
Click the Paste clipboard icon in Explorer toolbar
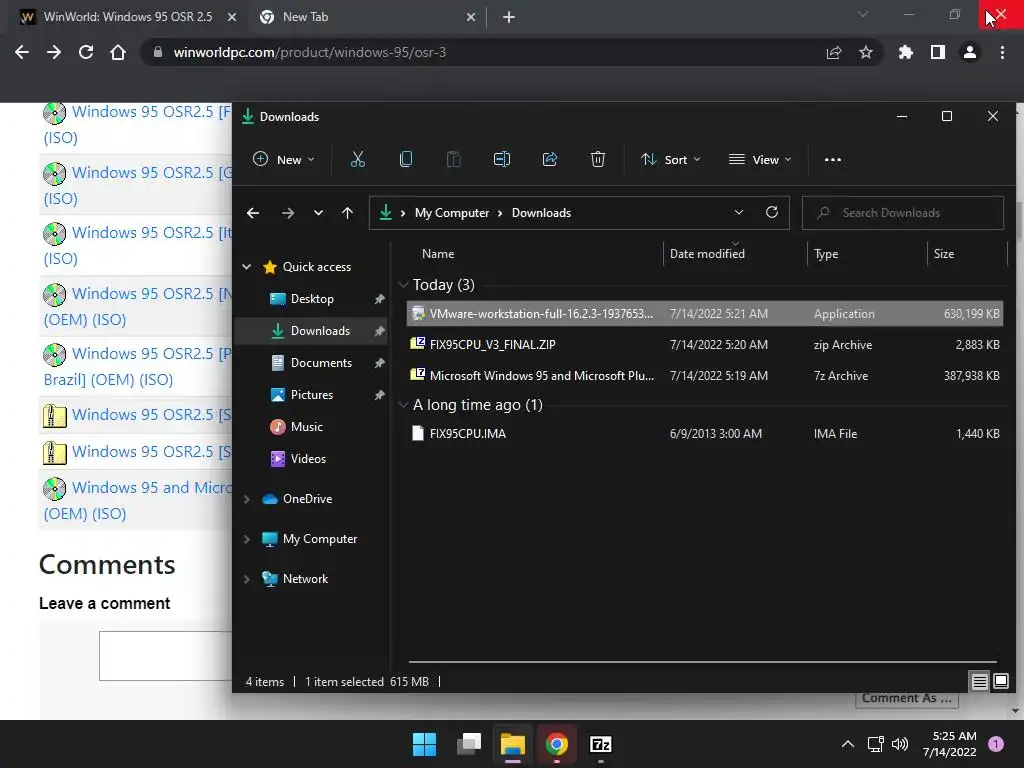(x=453, y=159)
